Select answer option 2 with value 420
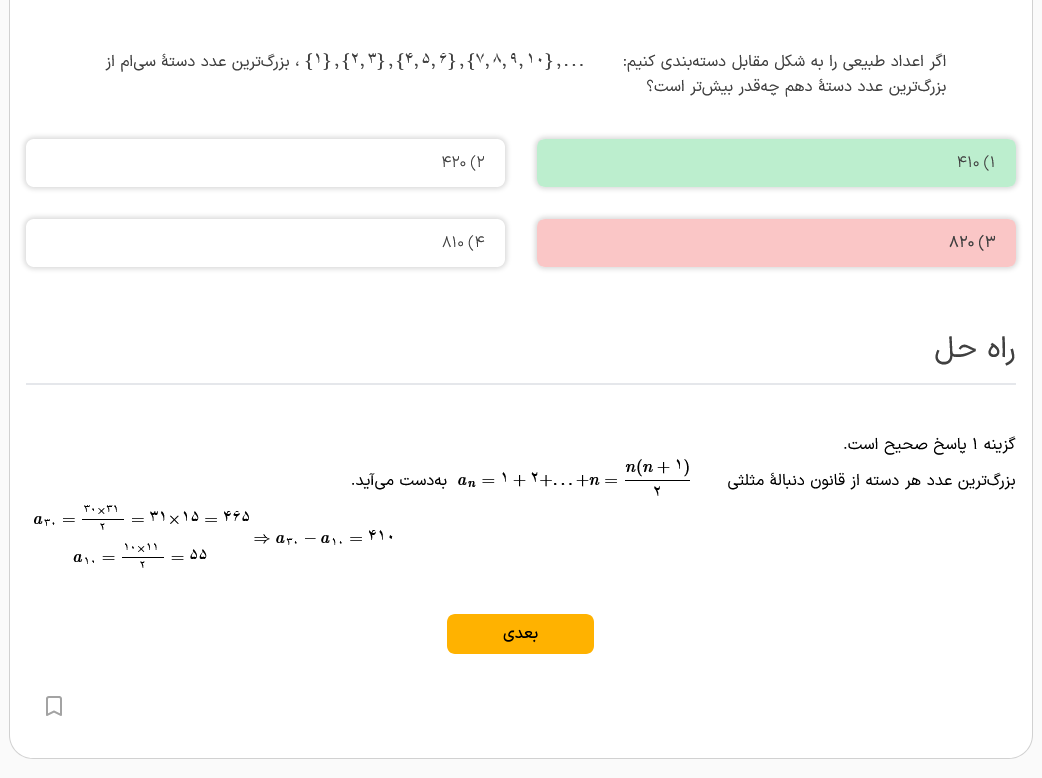This screenshot has width=1042, height=778. tap(265, 163)
